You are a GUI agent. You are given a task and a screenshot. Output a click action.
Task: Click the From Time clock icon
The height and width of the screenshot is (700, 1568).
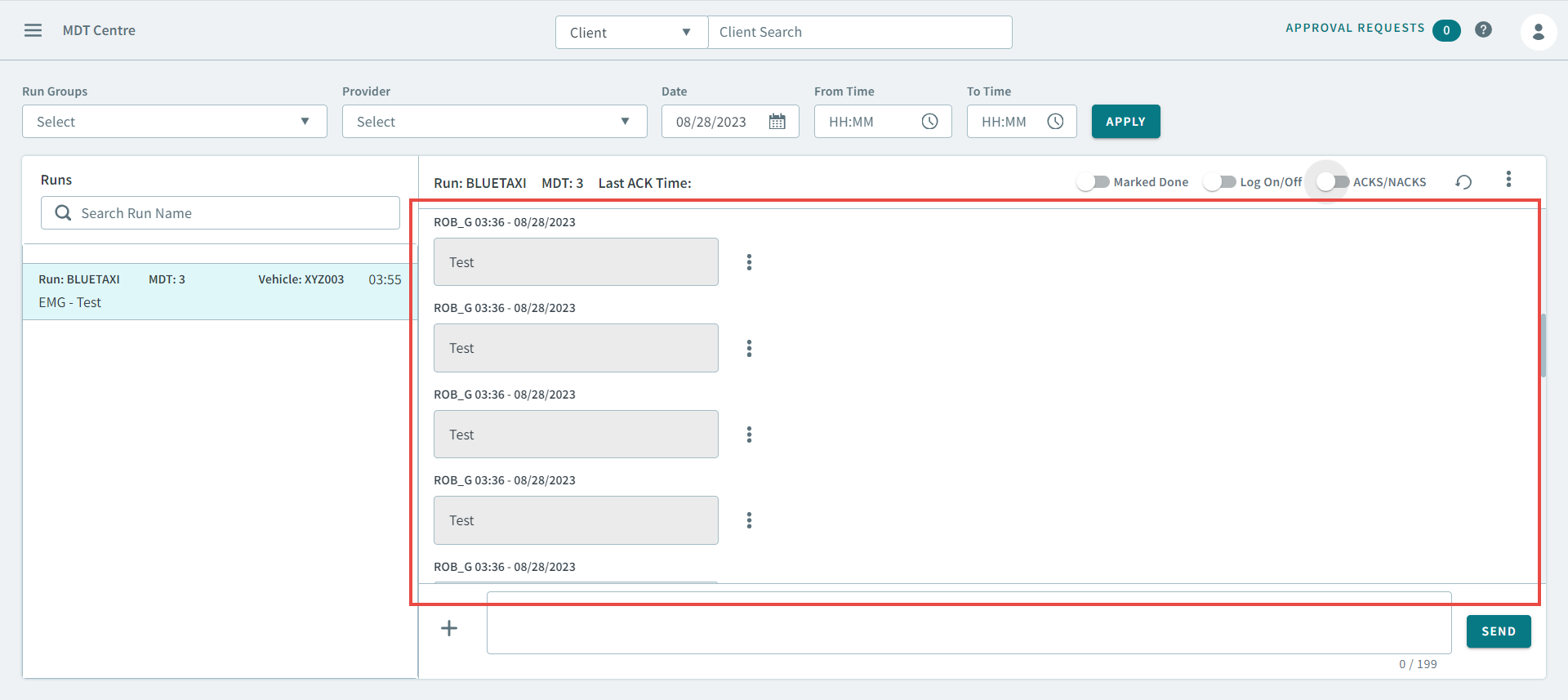pyautogui.click(x=929, y=122)
